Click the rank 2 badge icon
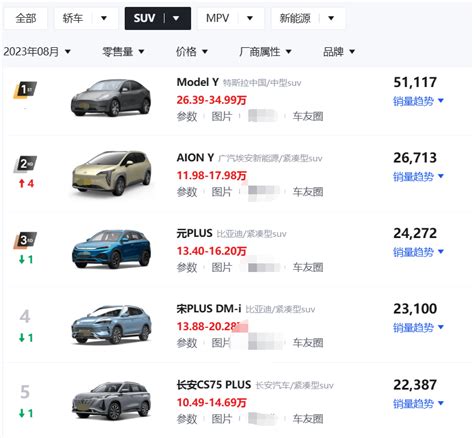Image resolution: width=474 pixels, height=438 pixels. (x=25, y=164)
